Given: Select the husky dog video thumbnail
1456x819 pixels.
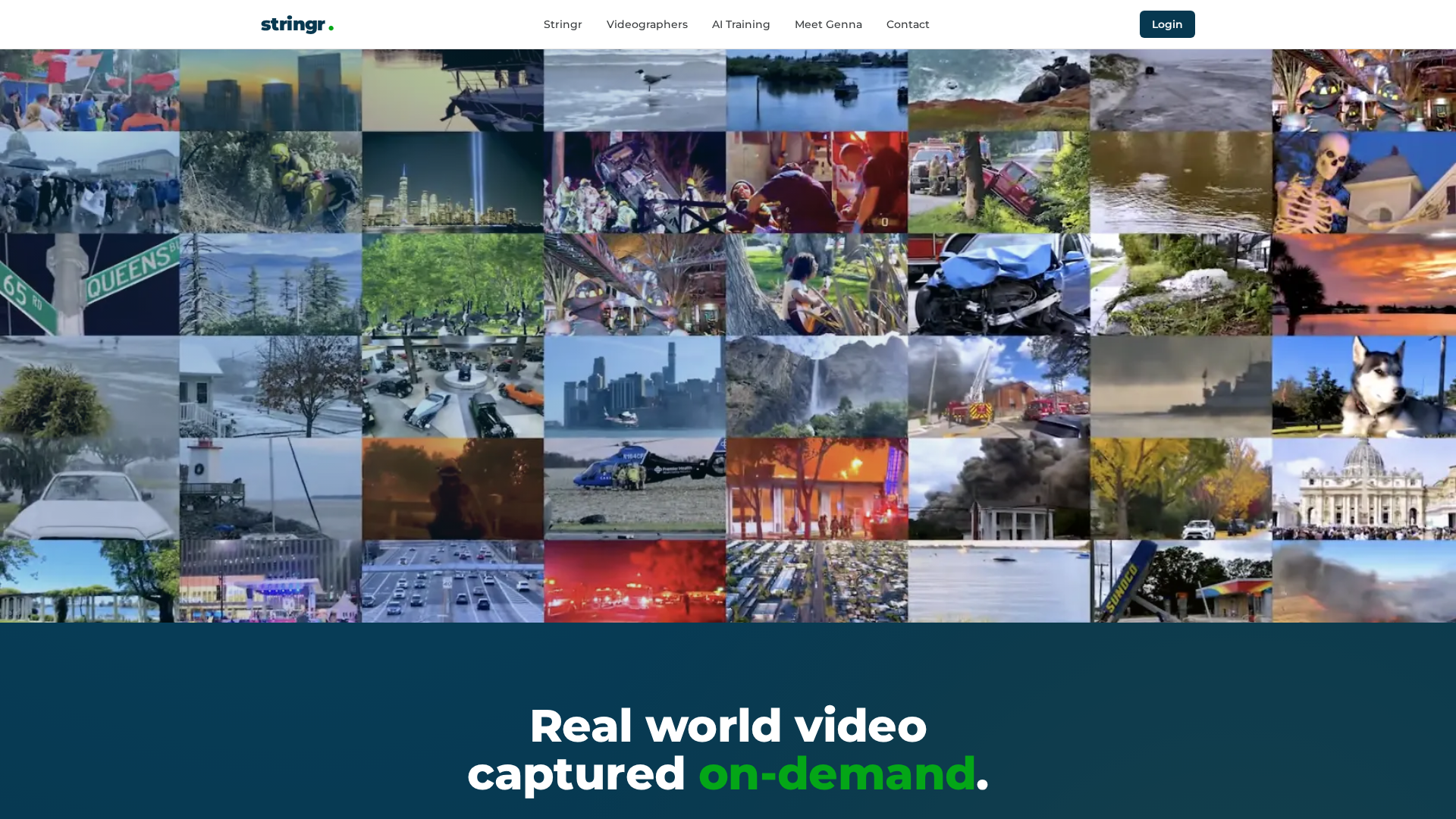Looking at the screenshot, I should coord(1363,387).
